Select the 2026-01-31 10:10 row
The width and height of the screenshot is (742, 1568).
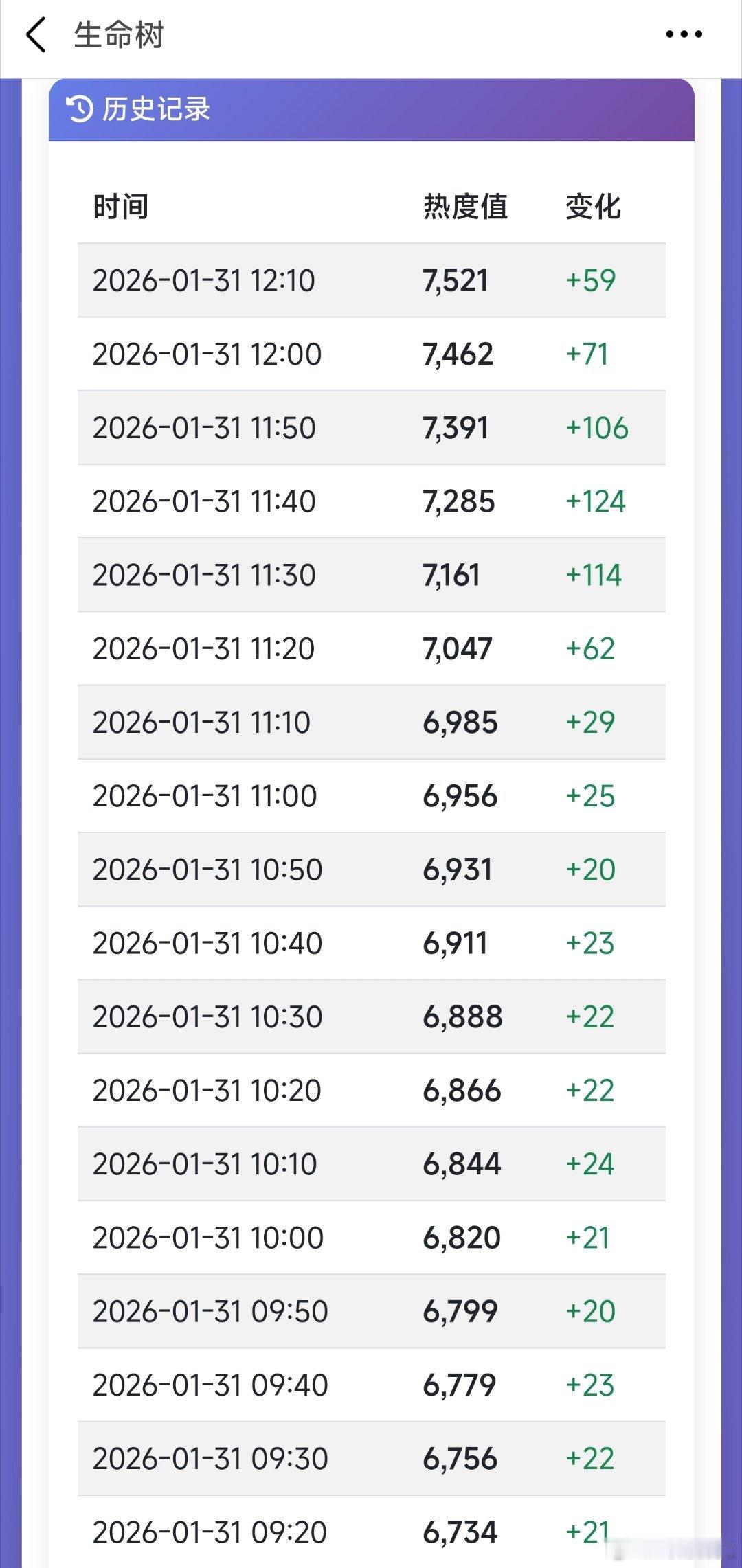pos(372,1164)
